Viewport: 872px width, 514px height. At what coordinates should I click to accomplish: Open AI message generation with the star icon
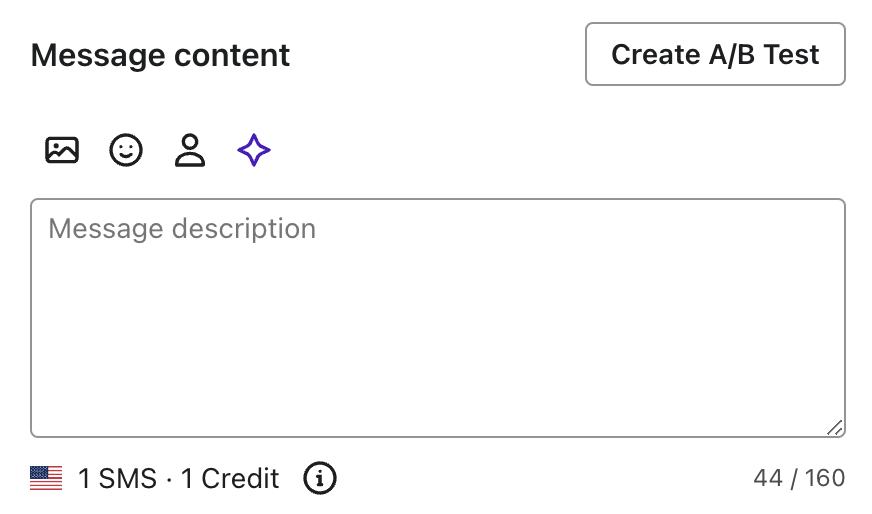pos(254,151)
